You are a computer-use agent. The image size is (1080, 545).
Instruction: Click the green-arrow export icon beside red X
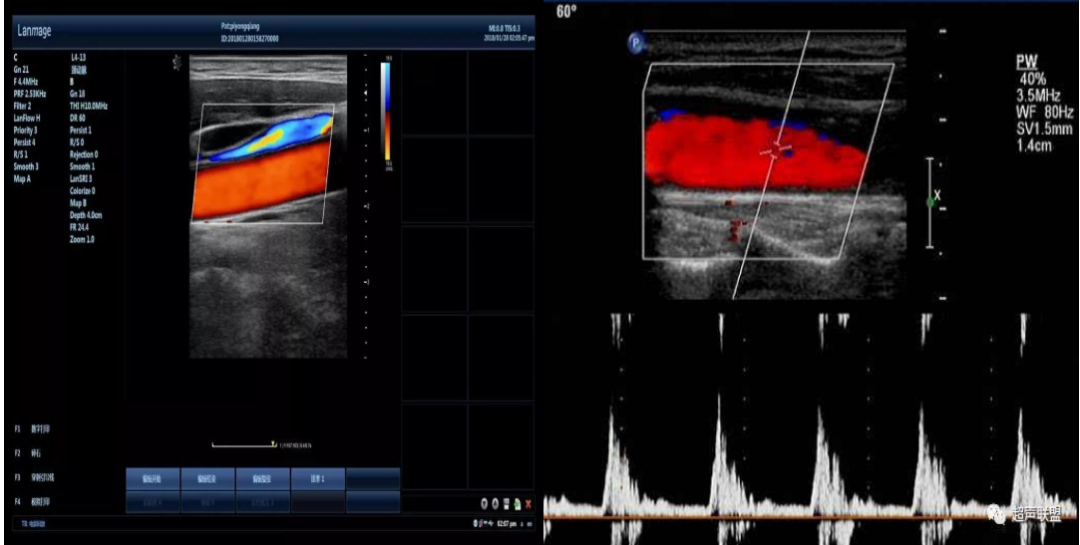pyautogui.click(x=517, y=504)
